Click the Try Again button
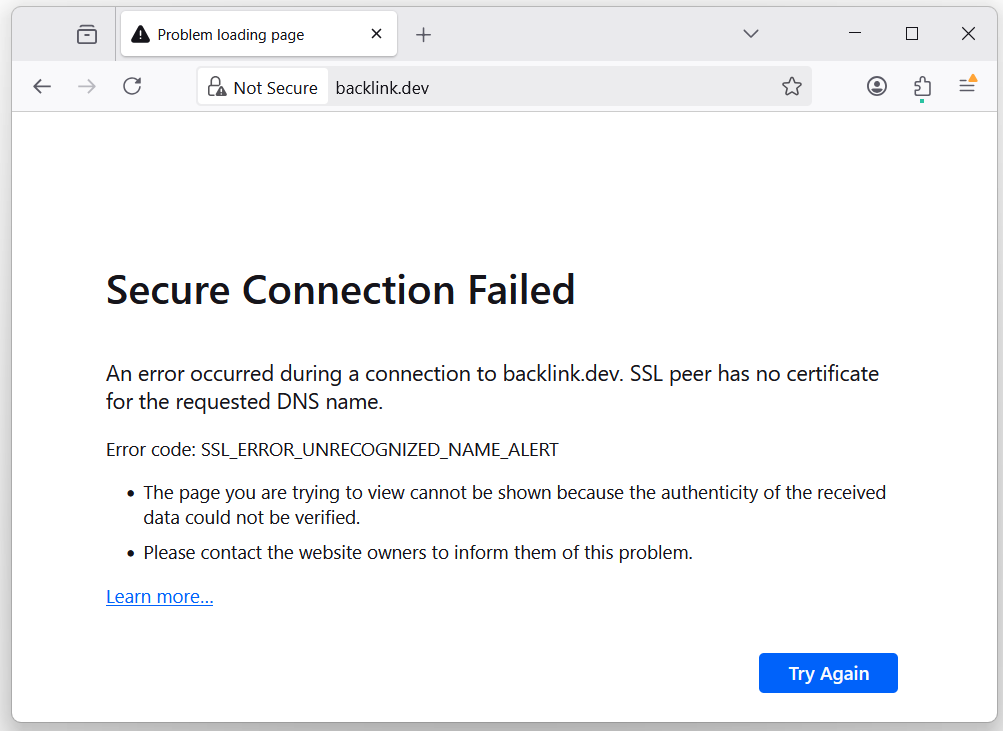 [827, 672]
